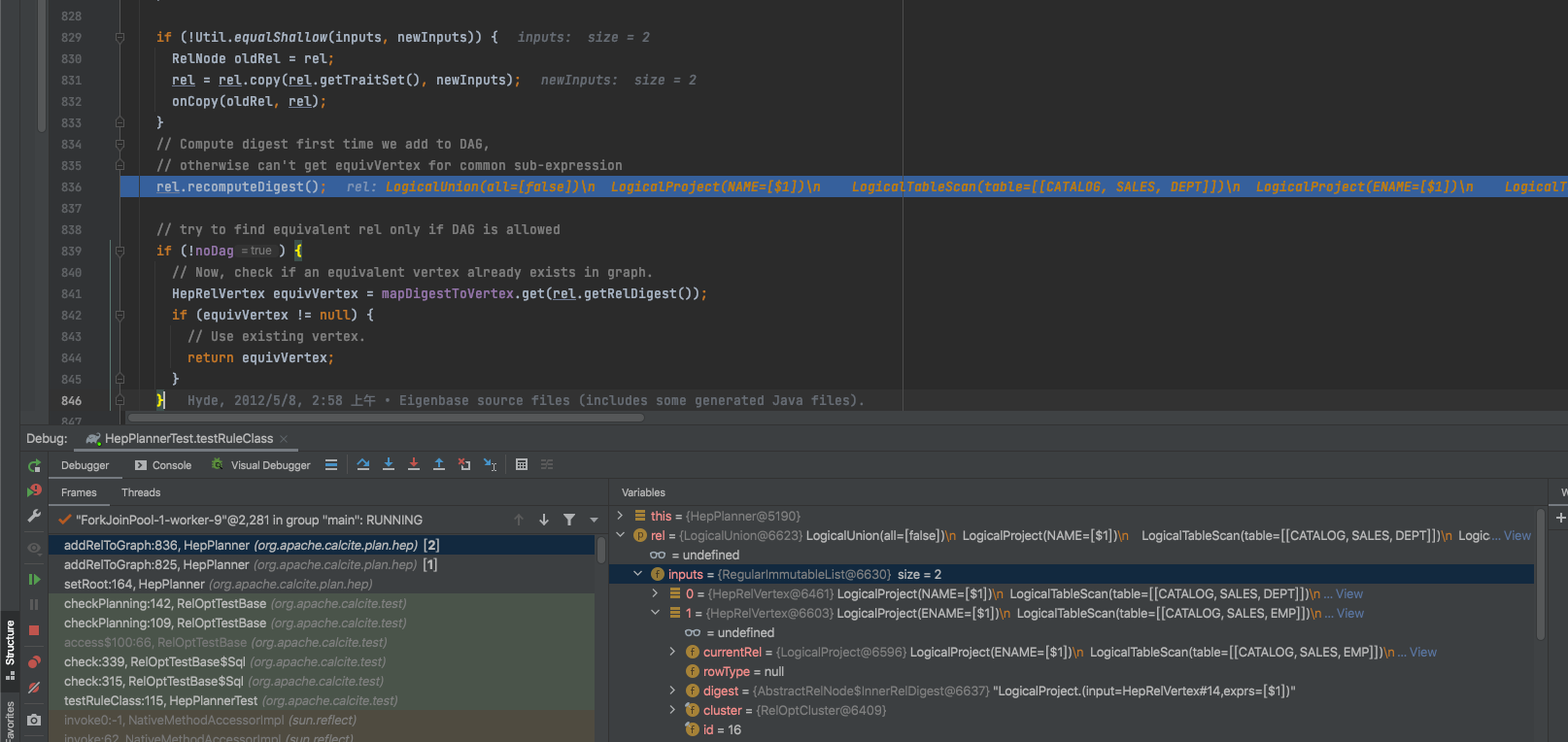Select frame testRuleClass:115, HepPlannerTest
Screen dimensions: 1568x742
[322, 700]
